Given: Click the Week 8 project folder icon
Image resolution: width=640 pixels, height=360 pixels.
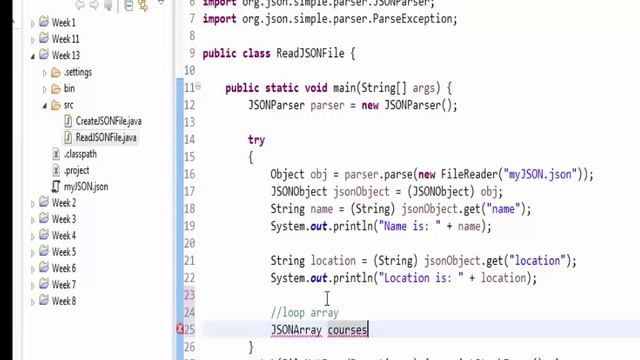Looking at the screenshot, I should (44, 300).
